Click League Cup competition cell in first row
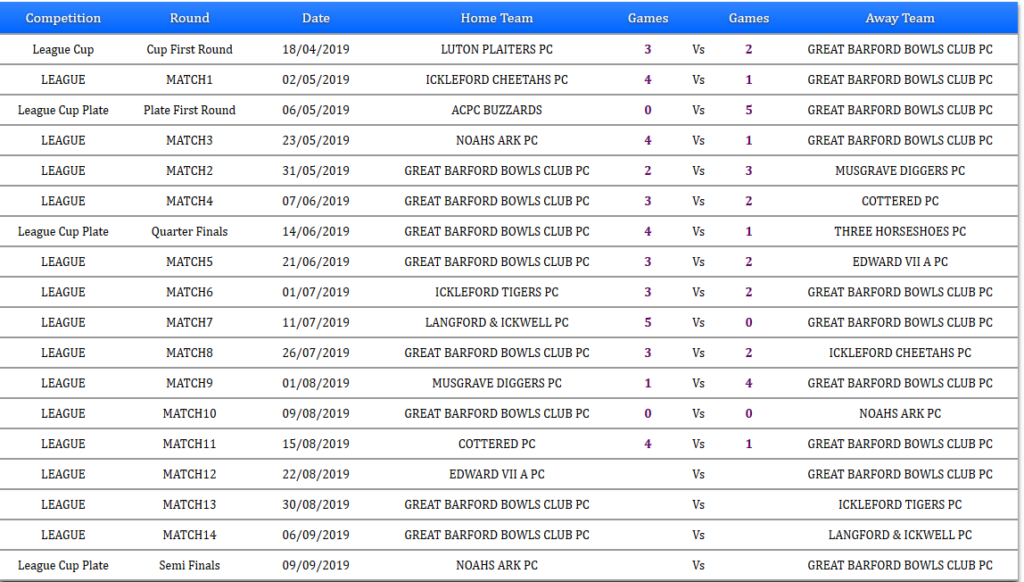This screenshot has width=1024, height=582. pyautogui.click(x=63, y=50)
